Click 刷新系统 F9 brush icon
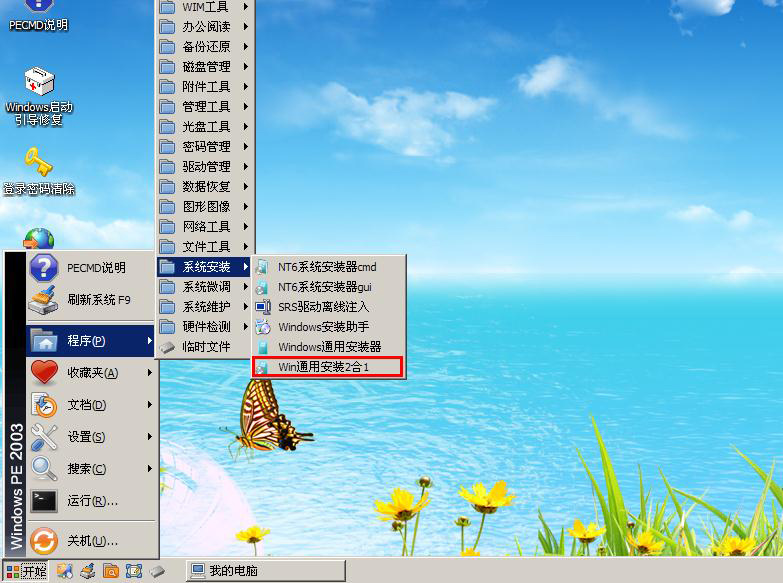783x583 pixels. click(x=43, y=300)
